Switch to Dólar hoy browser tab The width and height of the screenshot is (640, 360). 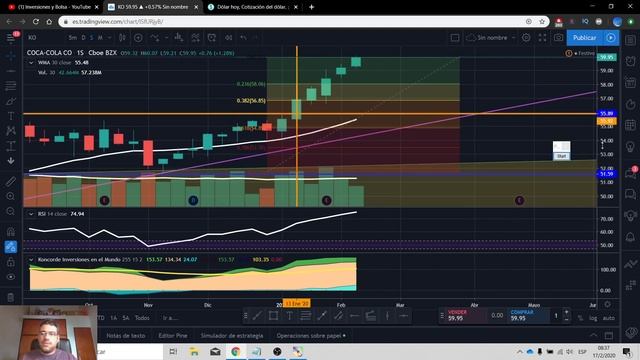(x=253, y=7)
